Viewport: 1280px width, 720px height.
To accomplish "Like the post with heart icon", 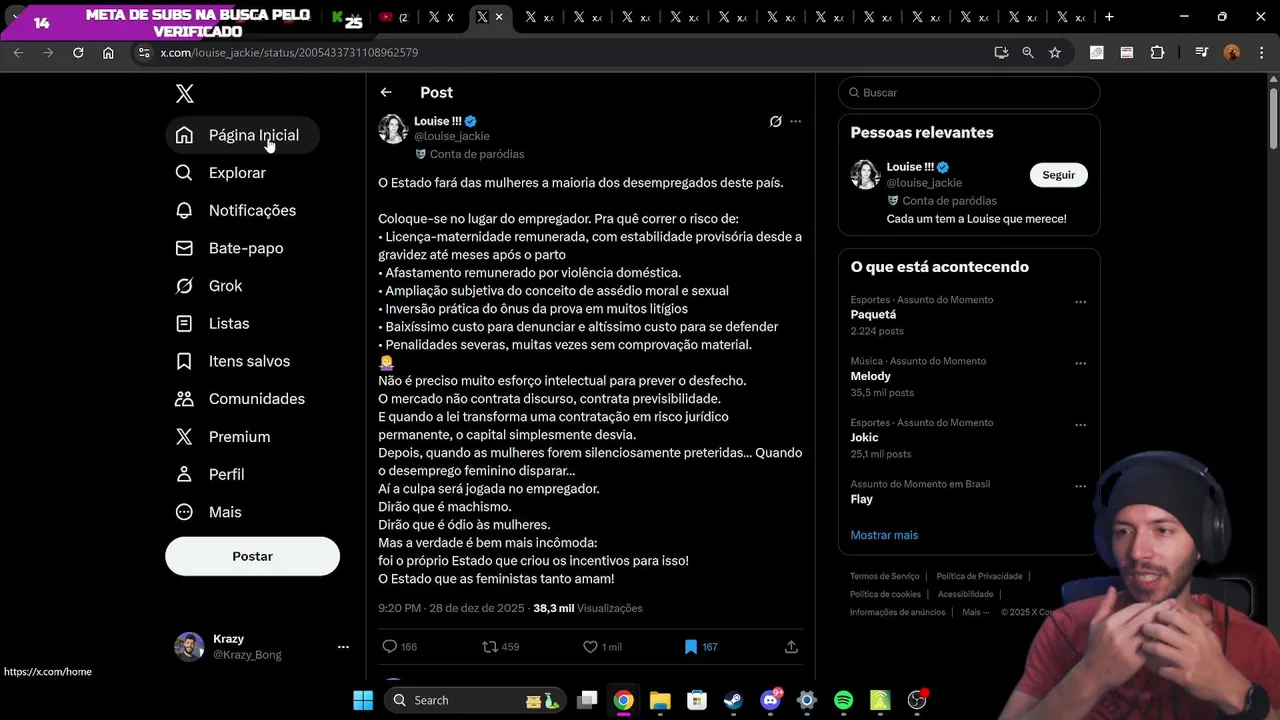I will 590,647.
